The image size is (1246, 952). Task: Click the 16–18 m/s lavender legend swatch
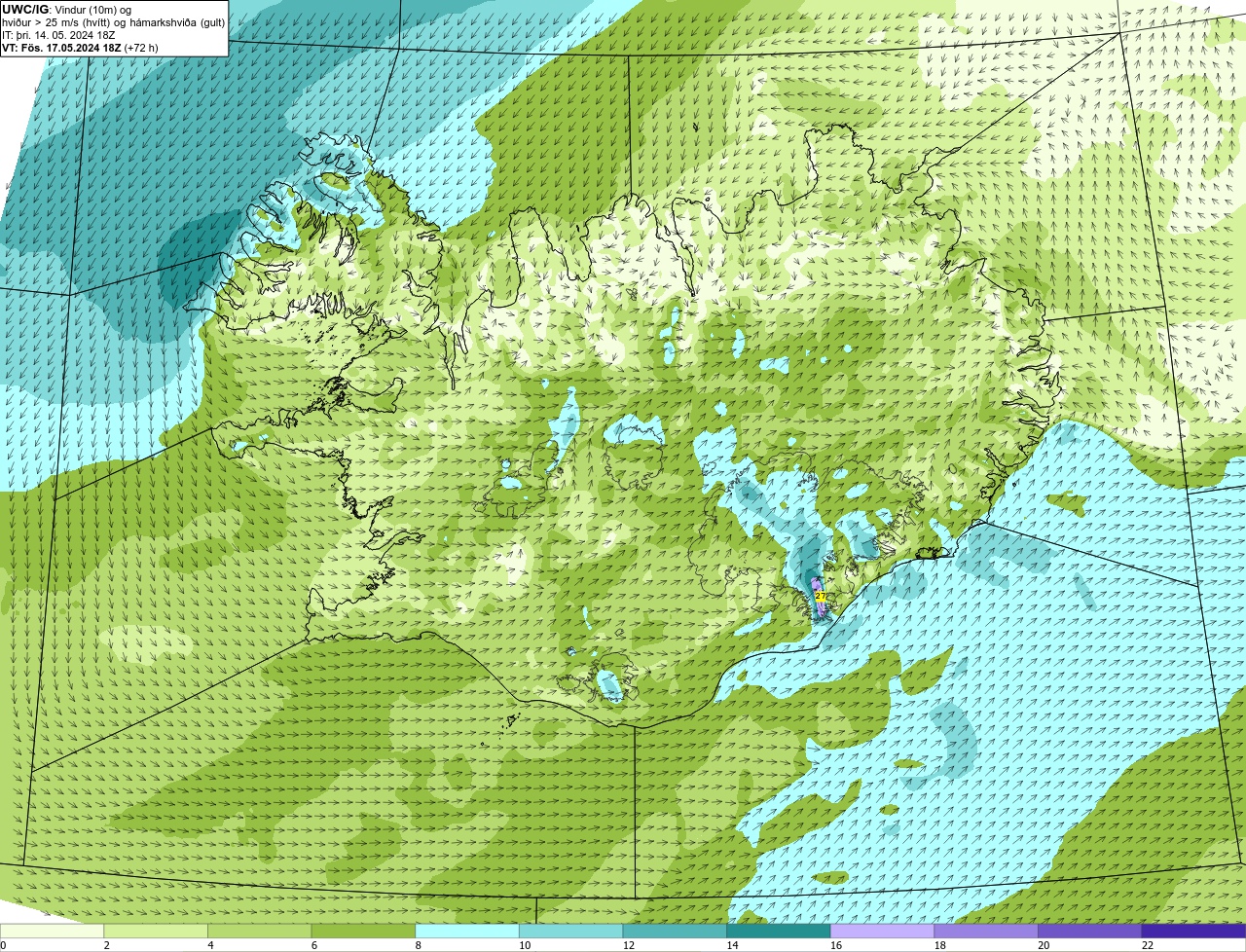click(883, 931)
